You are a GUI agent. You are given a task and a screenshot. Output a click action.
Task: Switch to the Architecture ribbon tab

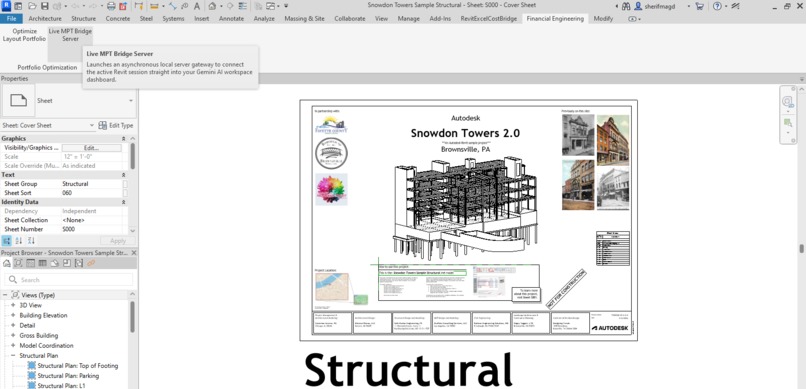tap(45, 18)
